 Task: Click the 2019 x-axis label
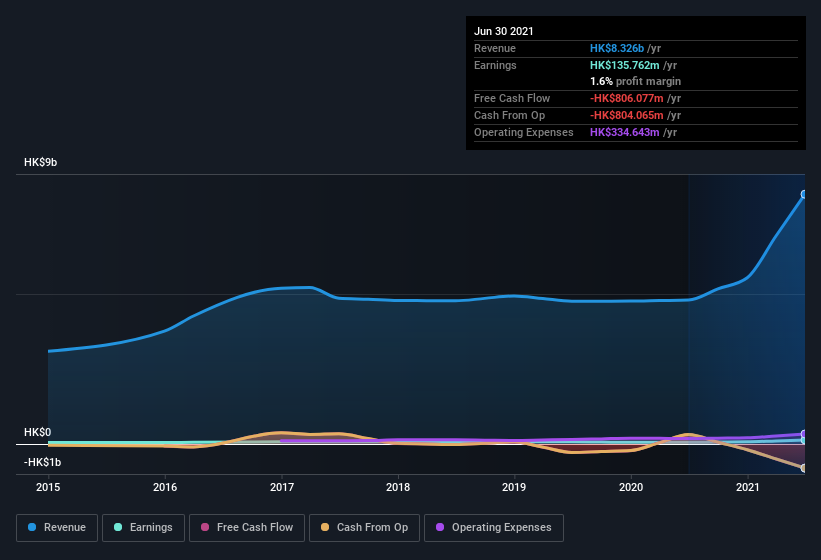click(x=514, y=487)
